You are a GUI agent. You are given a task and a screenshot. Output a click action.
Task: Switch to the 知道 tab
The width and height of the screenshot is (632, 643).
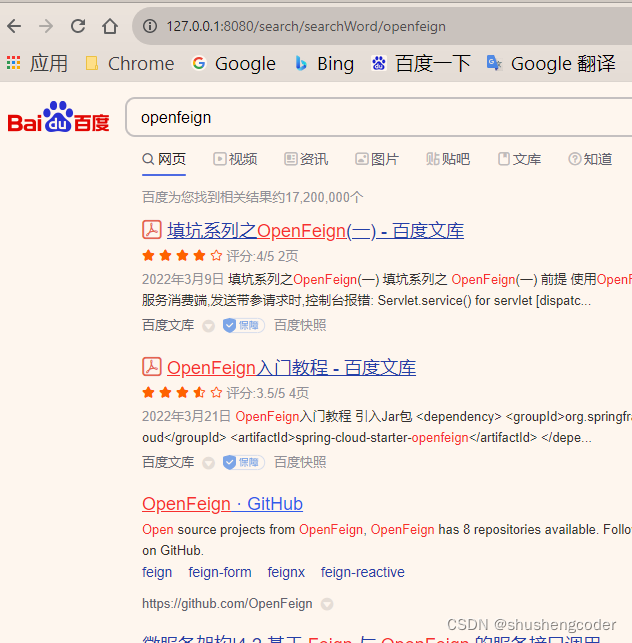point(591,159)
